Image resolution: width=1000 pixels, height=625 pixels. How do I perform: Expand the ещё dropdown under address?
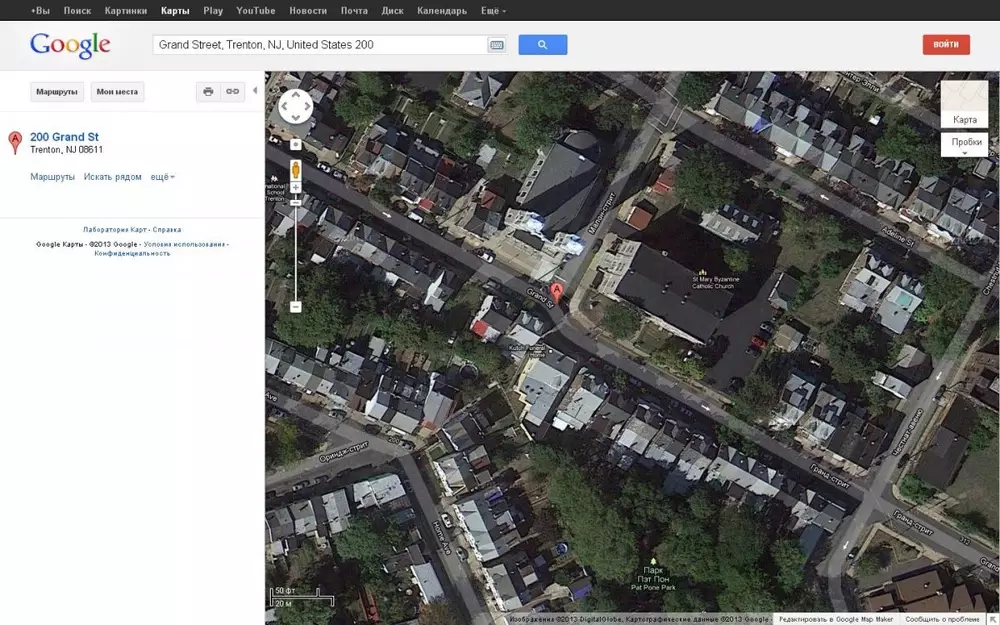point(162,177)
